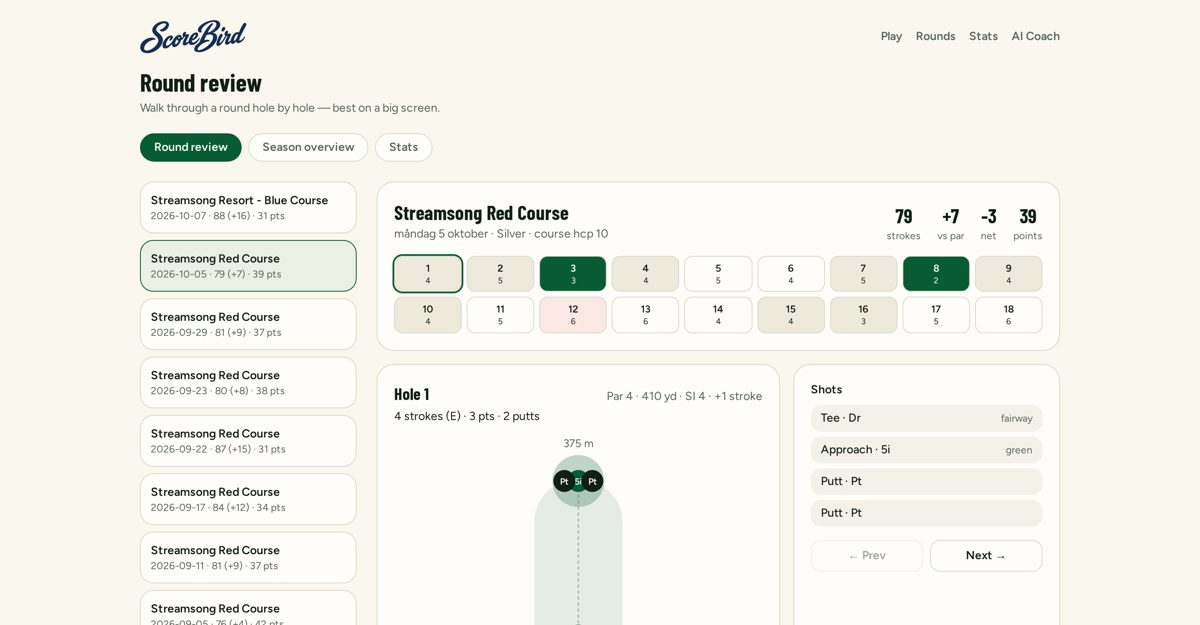Screen dimensions: 1200x625
Task: Select hole 5 in the scorecard
Action: [x=718, y=274]
